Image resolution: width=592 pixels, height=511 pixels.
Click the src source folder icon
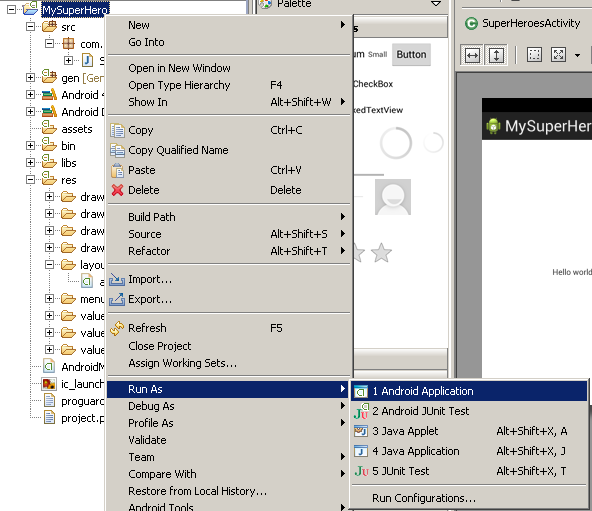(49, 26)
